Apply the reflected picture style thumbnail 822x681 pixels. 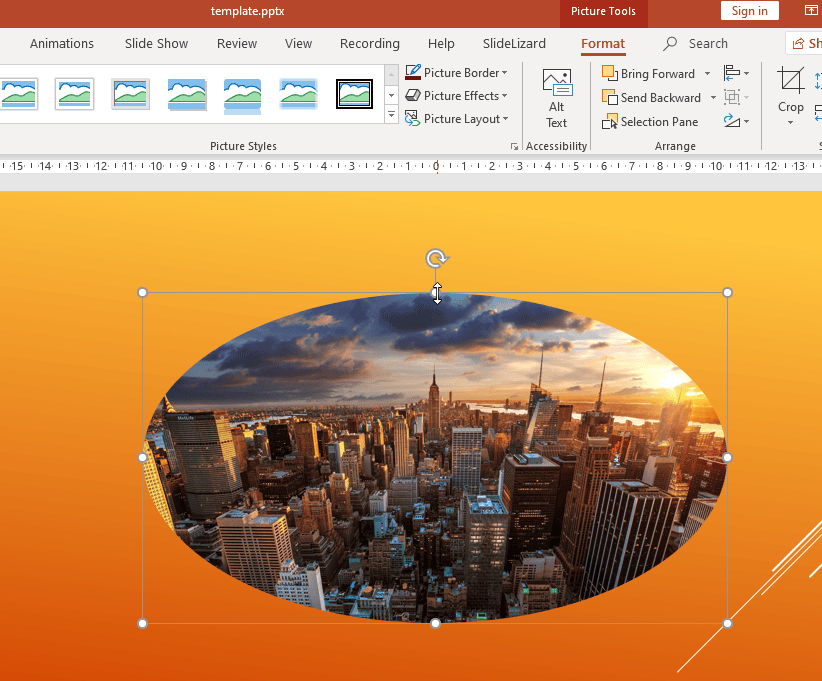tap(242, 95)
